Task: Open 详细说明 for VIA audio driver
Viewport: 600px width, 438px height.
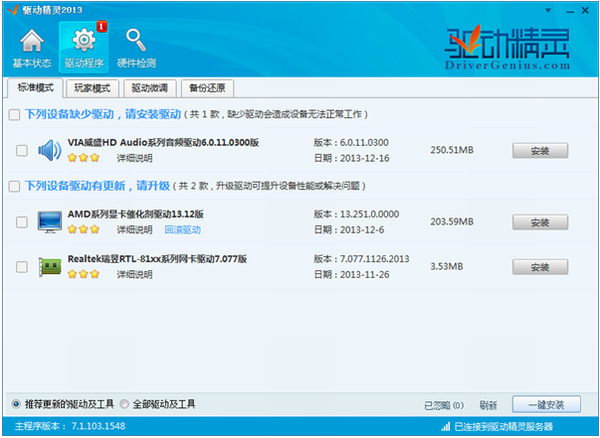Action: (x=134, y=158)
